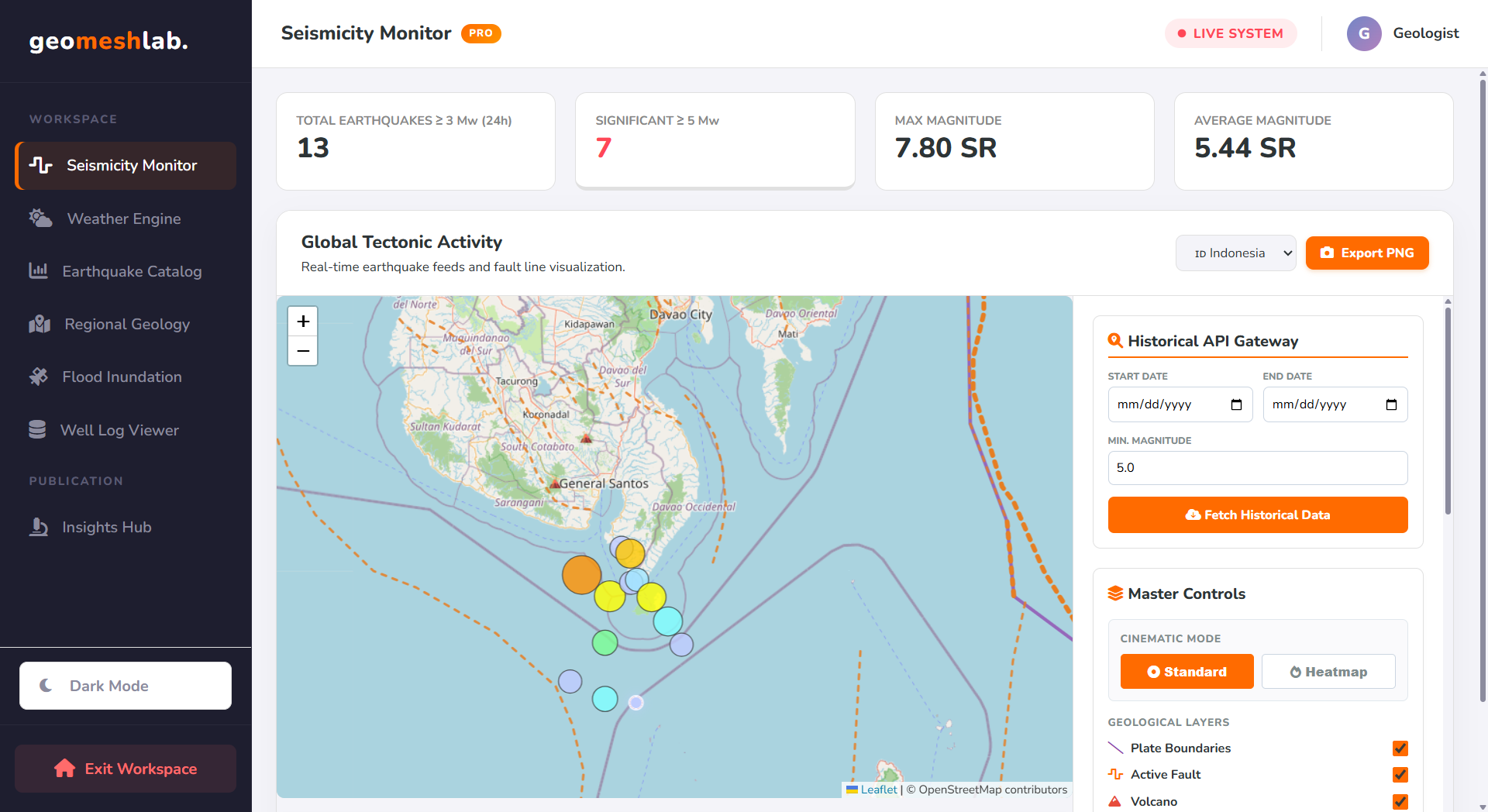The height and width of the screenshot is (812, 1488).
Task: Zoom in on the map
Action: pyautogui.click(x=303, y=321)
